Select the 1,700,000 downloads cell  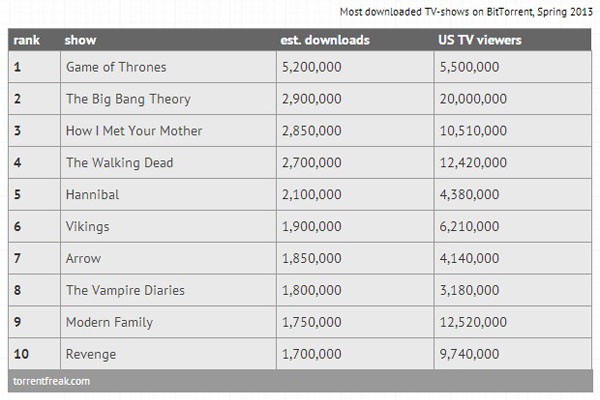(314, 355)
